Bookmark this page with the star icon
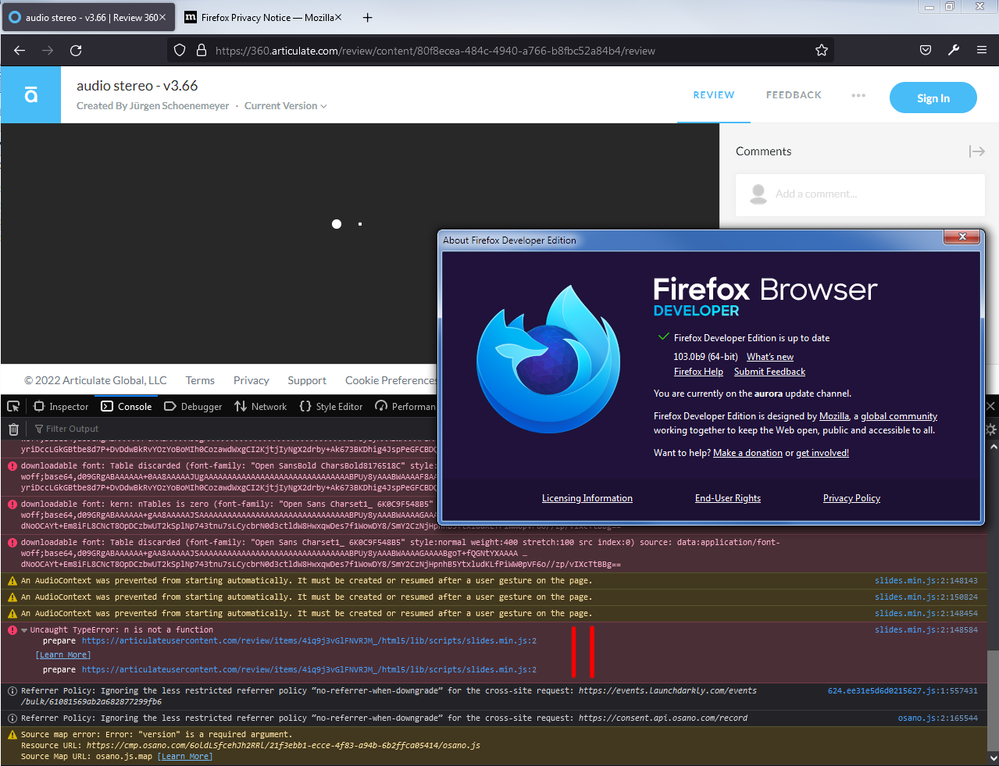 coord(821,50)
